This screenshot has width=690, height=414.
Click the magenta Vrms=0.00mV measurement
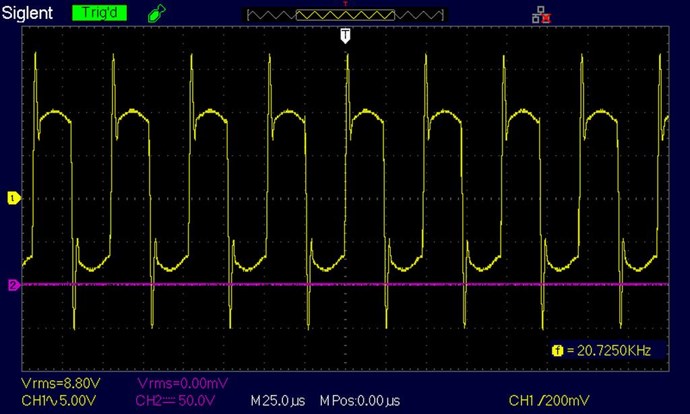pos(183,383)
